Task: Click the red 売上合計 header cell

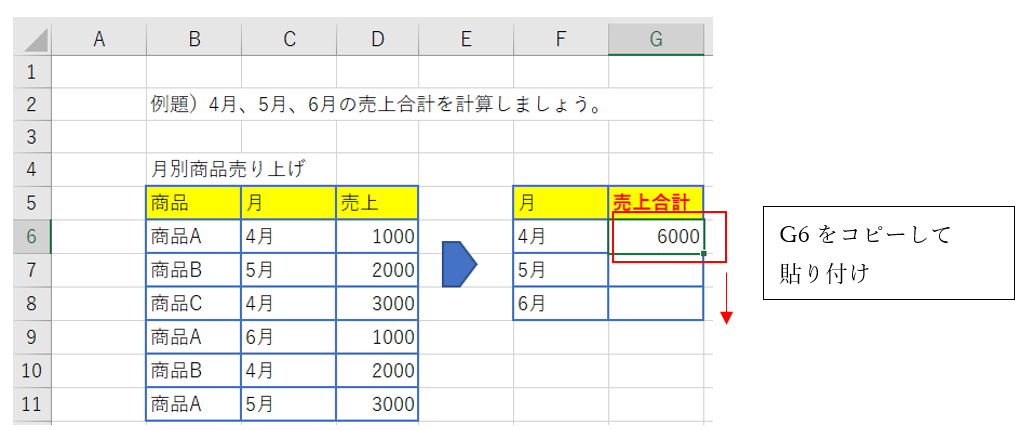Action: (x=656, y=203)
